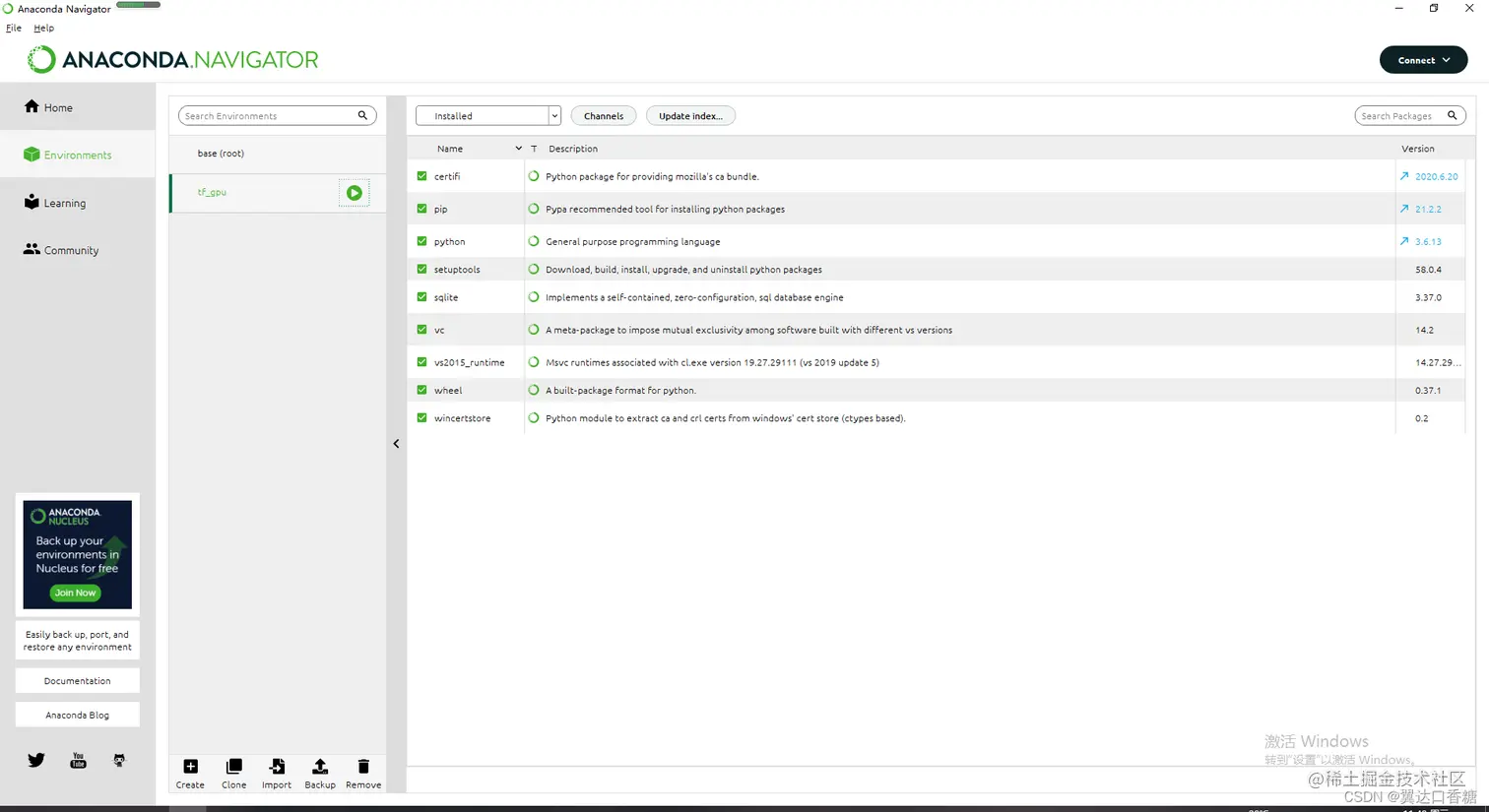Screen dimensions: 1489x812
Task: Click the vc package status circle icon
Action: point(534,330)
